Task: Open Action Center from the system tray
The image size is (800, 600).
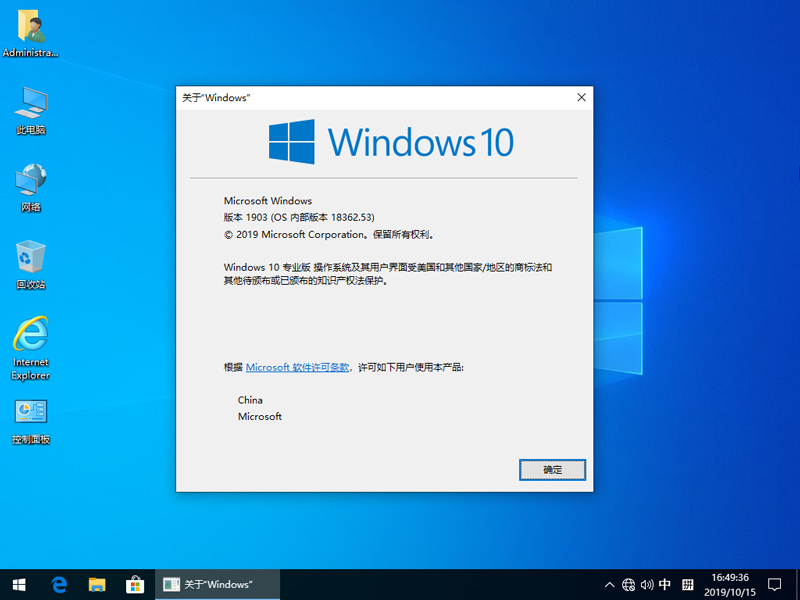Action: click(x=775, y=585)
